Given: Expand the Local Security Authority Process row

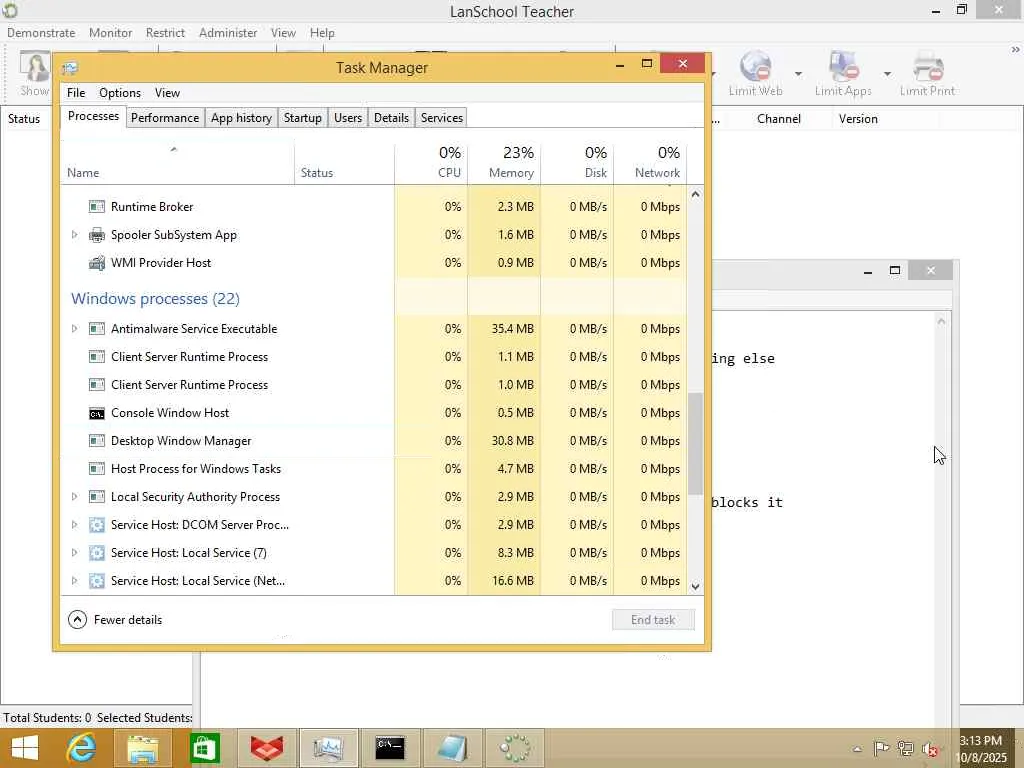Looking at the screenshot, I should click(74, 497).
